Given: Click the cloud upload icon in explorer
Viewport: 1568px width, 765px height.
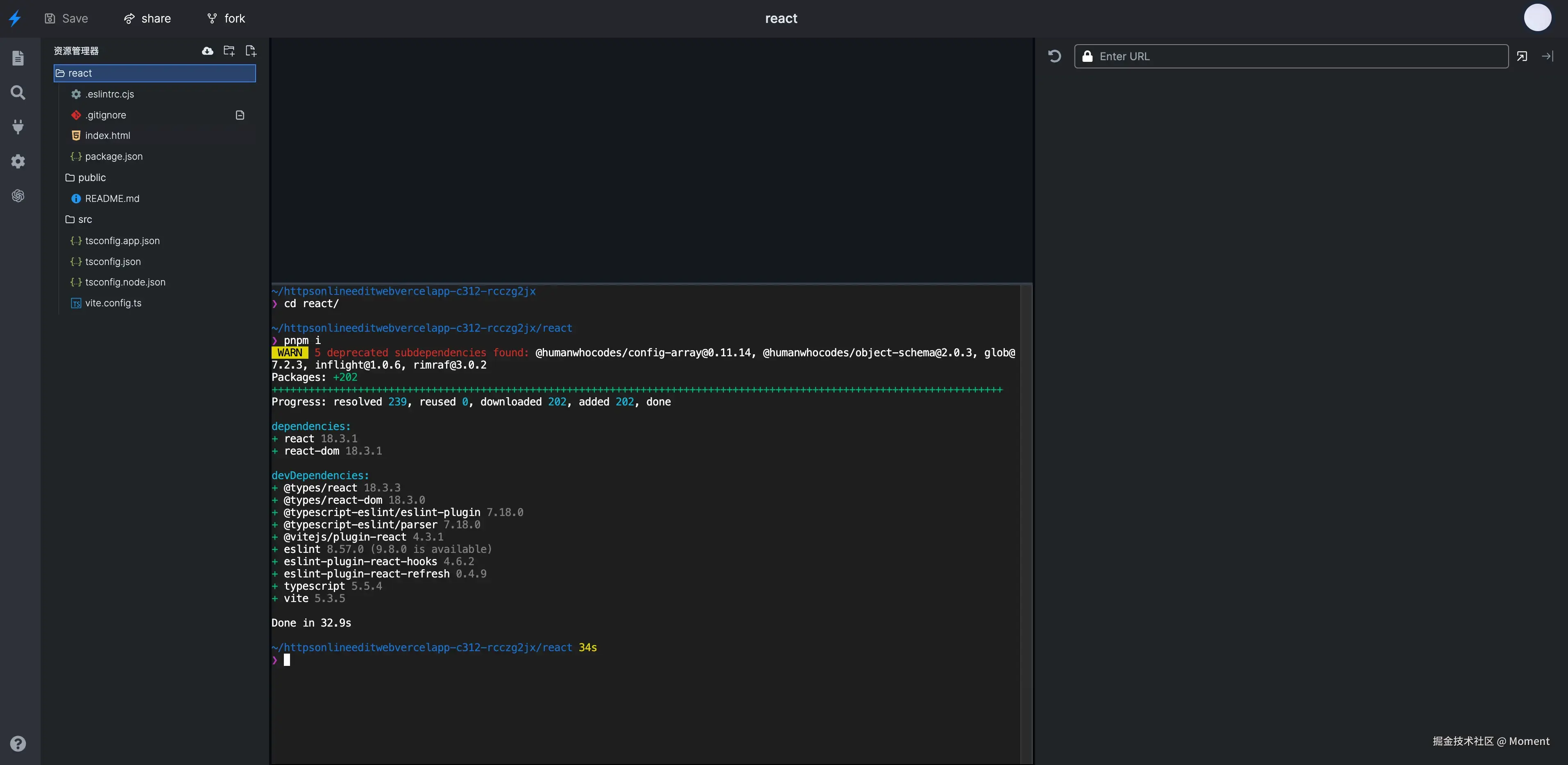Looking at the screenshot, I should point(208,51).
